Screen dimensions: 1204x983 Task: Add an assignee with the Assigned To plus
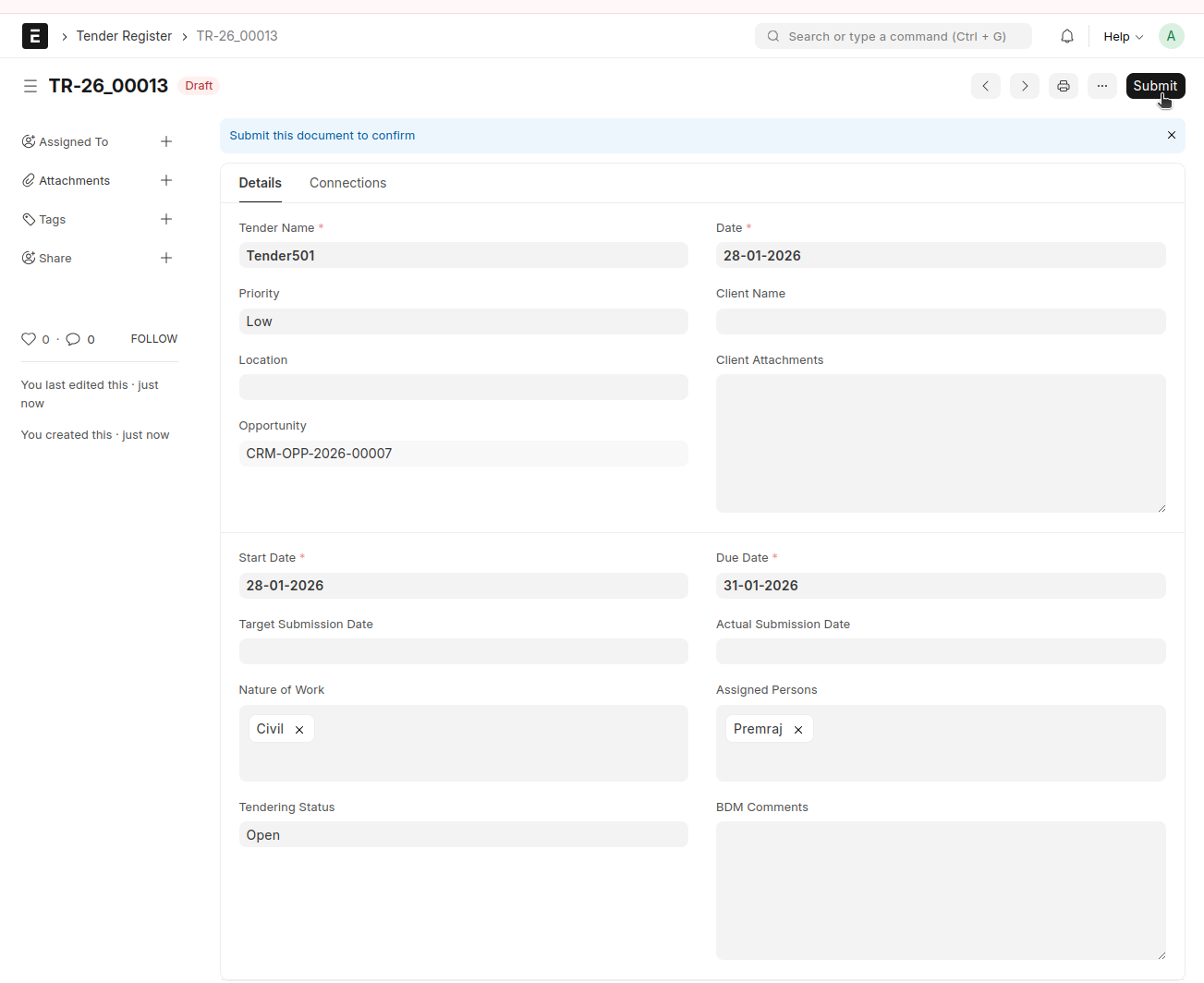click(166, 141)
